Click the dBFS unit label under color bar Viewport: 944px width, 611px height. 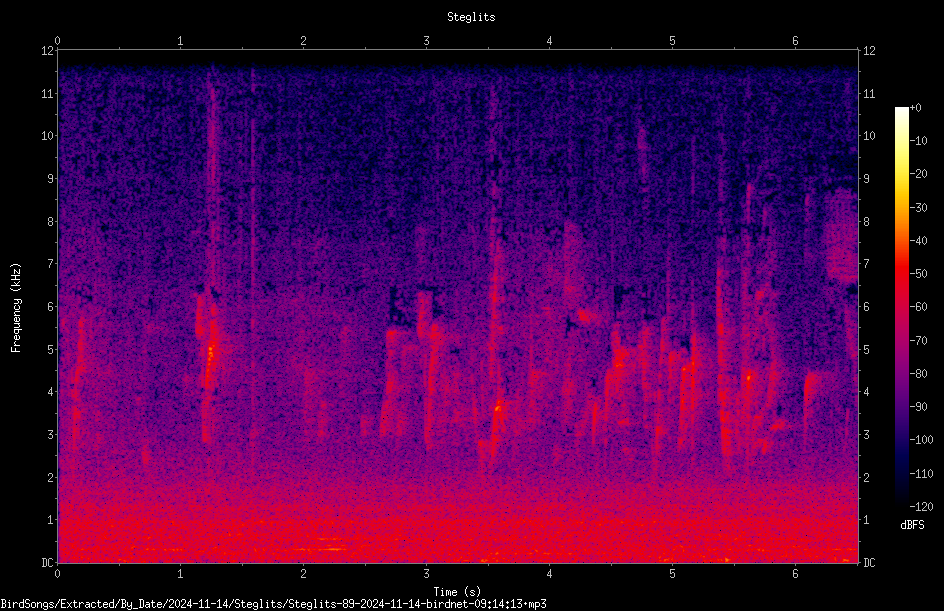click(x=912, y=525)
